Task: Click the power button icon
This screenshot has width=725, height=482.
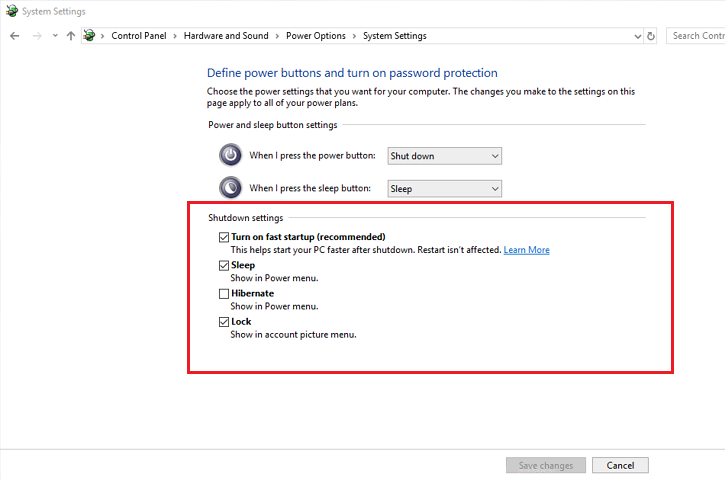Action: coord(230,155)
